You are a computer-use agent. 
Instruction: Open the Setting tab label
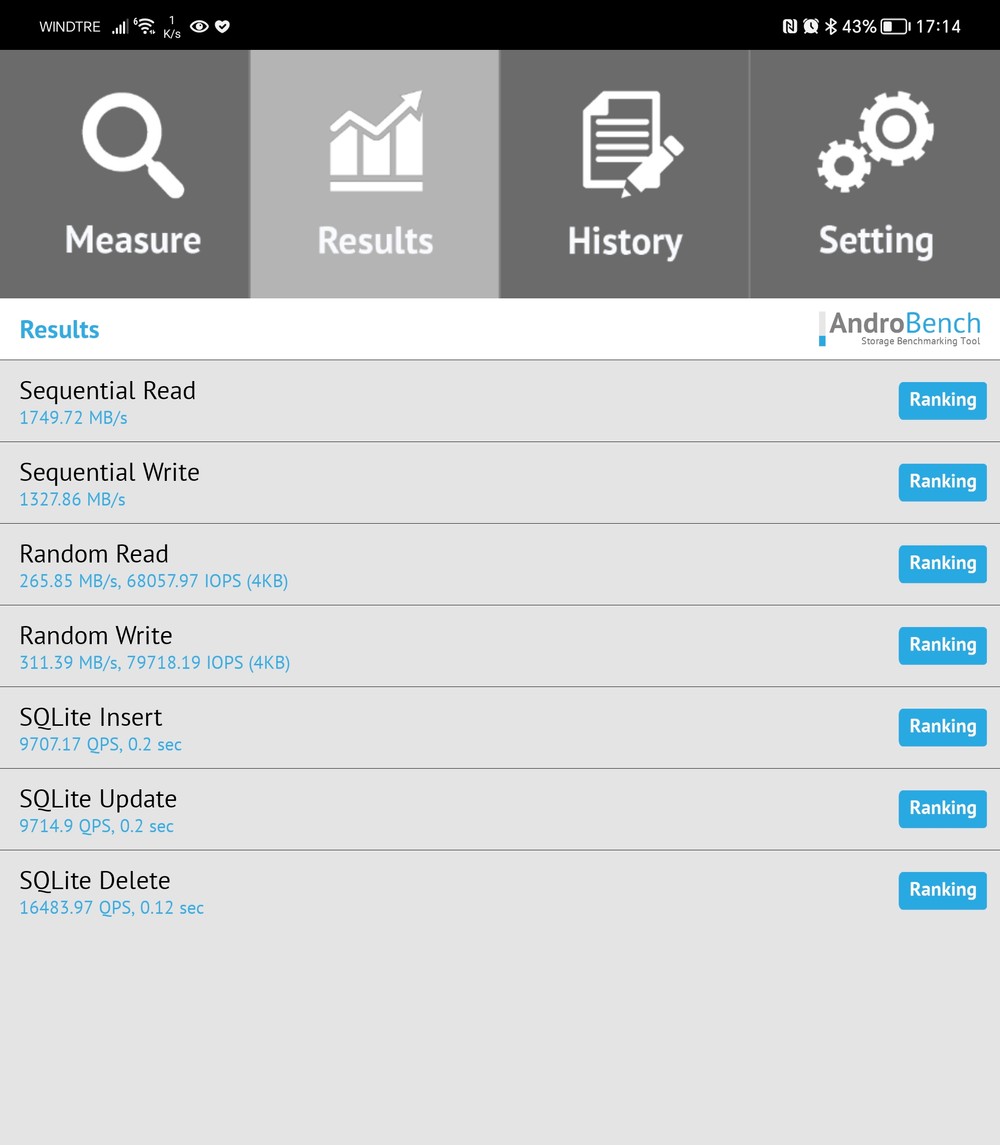tap(876, 241)
